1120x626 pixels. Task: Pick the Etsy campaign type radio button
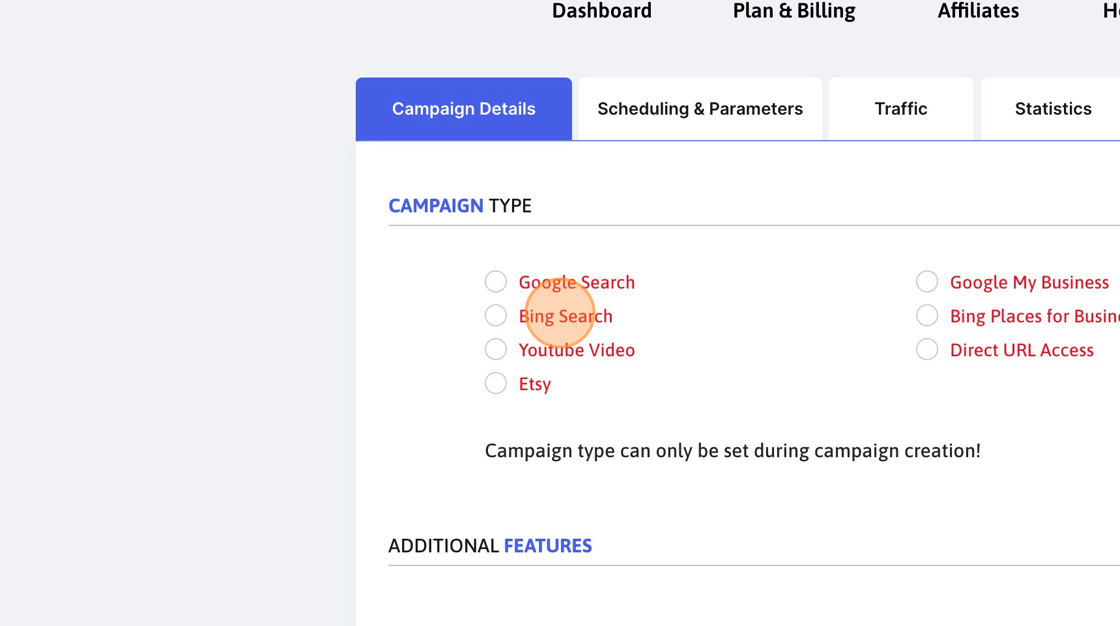(496, 383)
